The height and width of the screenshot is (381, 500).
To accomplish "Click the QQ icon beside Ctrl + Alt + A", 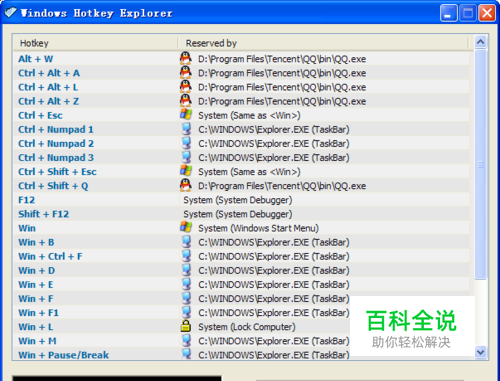I will (186, 72).
